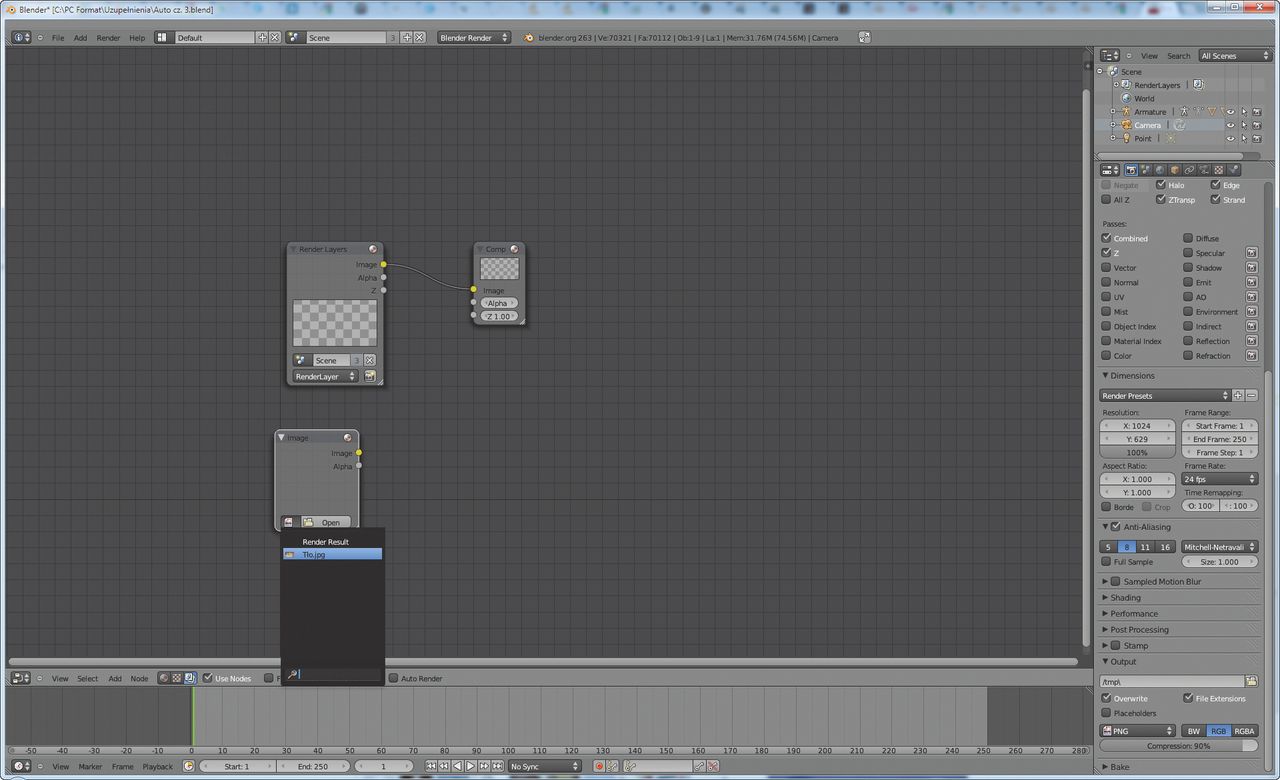This screenshot has height=780, width=1280.
Task: Jump to the first frame in timeline
Action: 431,767
